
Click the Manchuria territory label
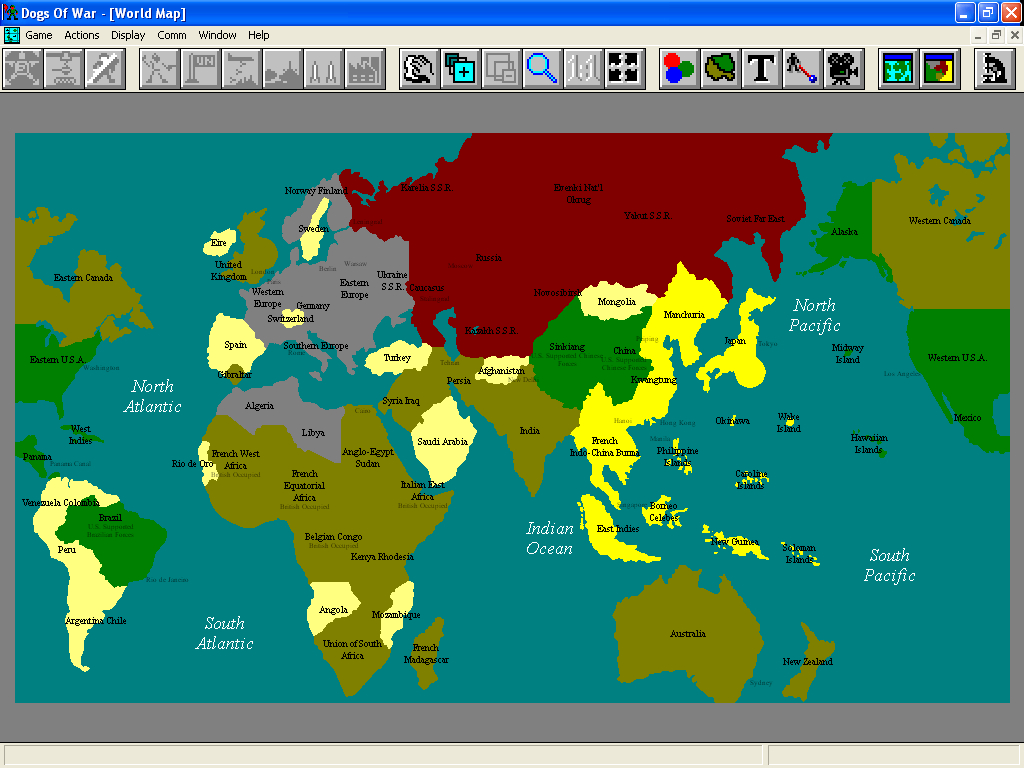click(684, 315)
